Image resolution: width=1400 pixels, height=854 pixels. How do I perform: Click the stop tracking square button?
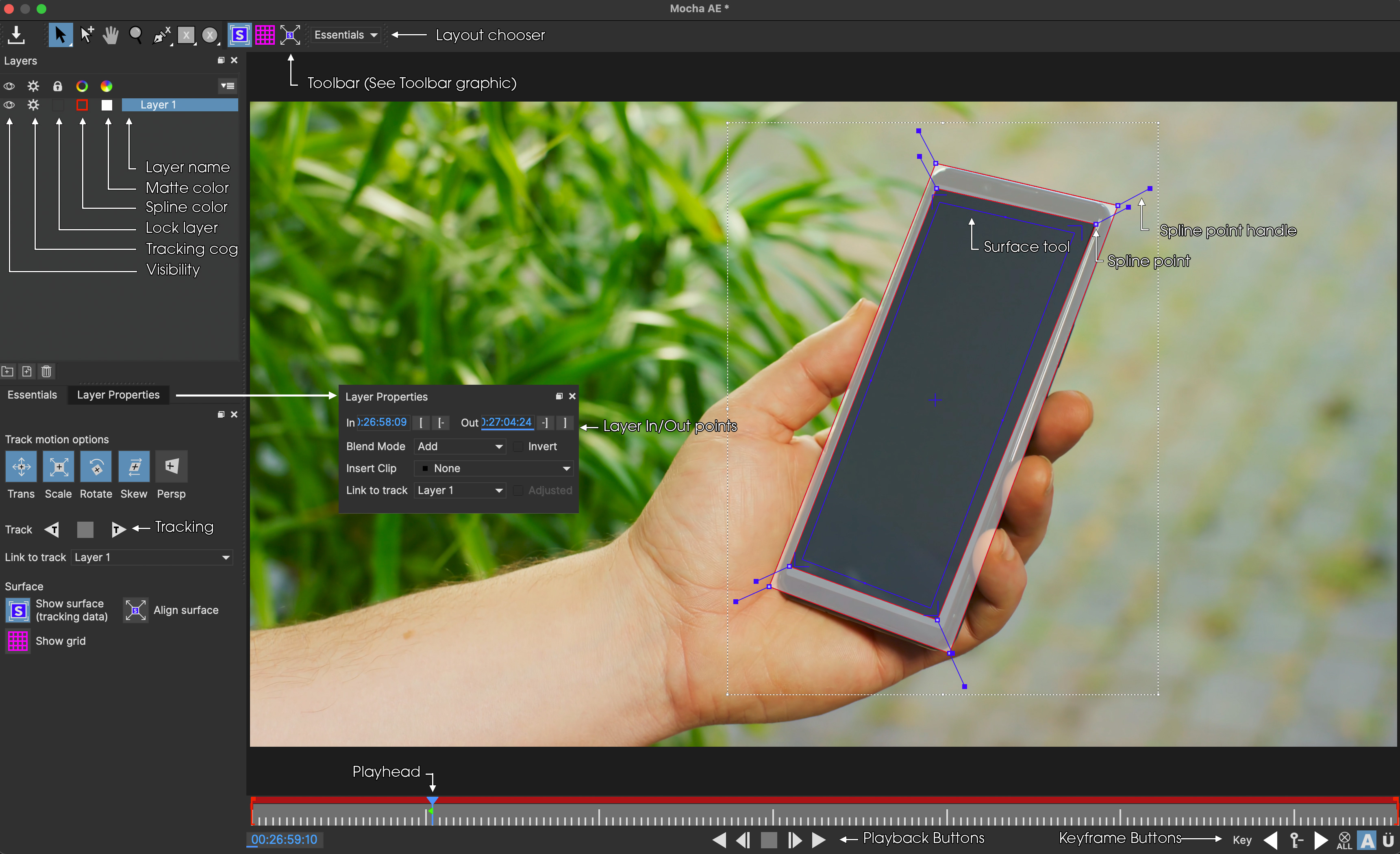point(85,530)
